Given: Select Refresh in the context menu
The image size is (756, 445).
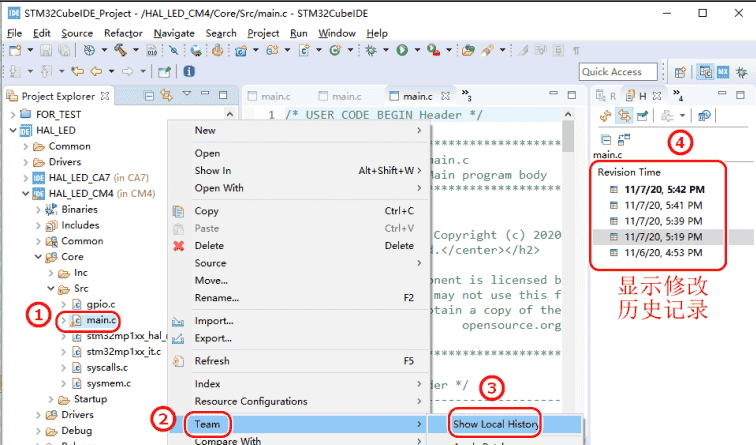Looking at the screenshot, I should click(x=212, y=361).
